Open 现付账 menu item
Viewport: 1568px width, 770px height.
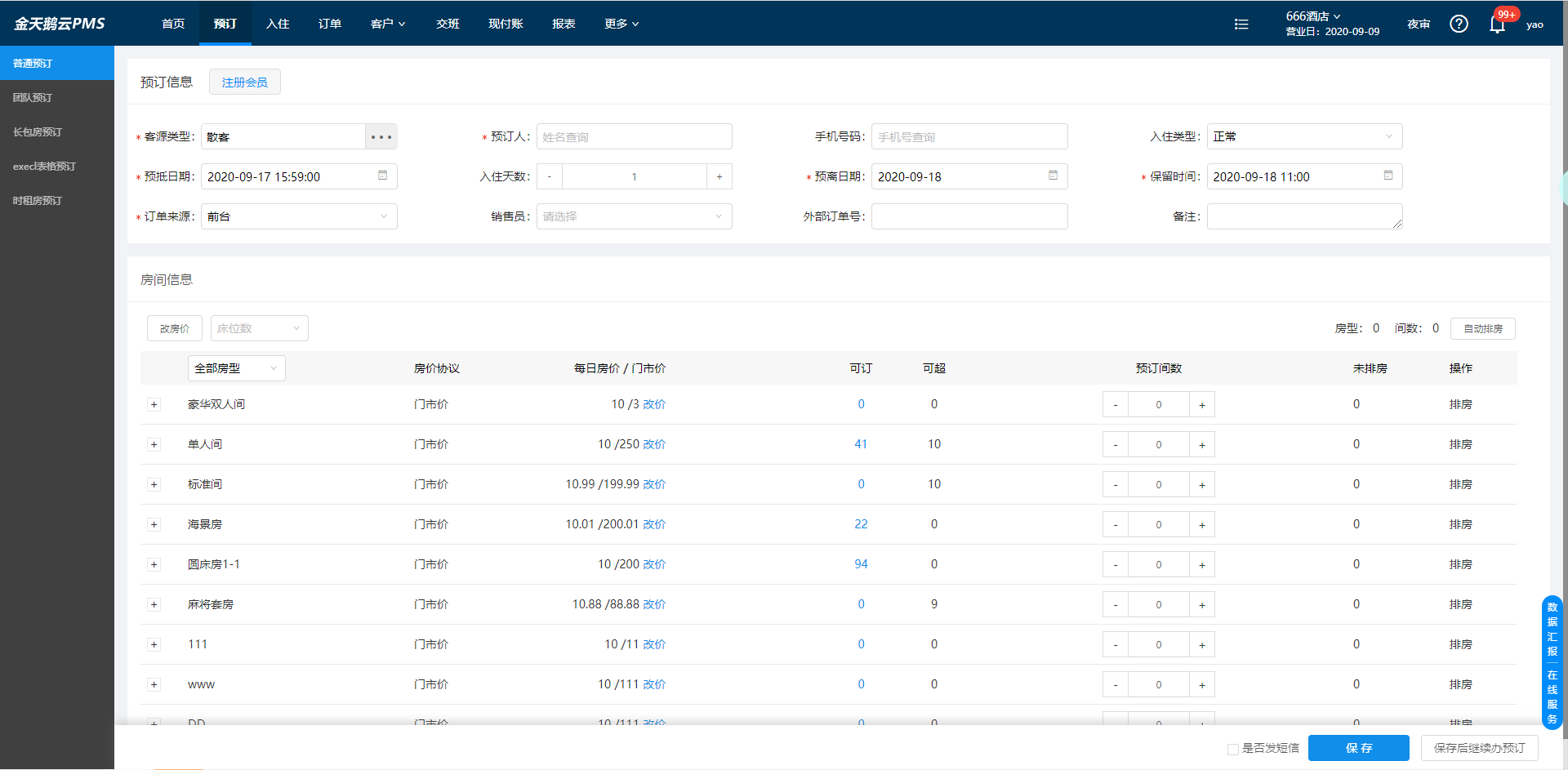point(506,24)
